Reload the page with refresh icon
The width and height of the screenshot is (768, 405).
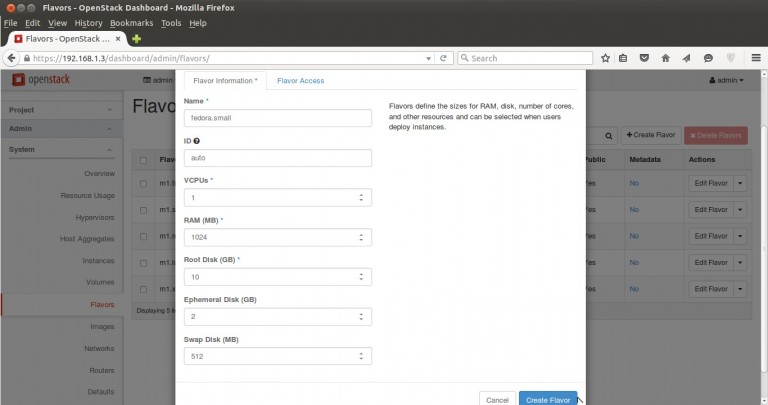point(443,58)
